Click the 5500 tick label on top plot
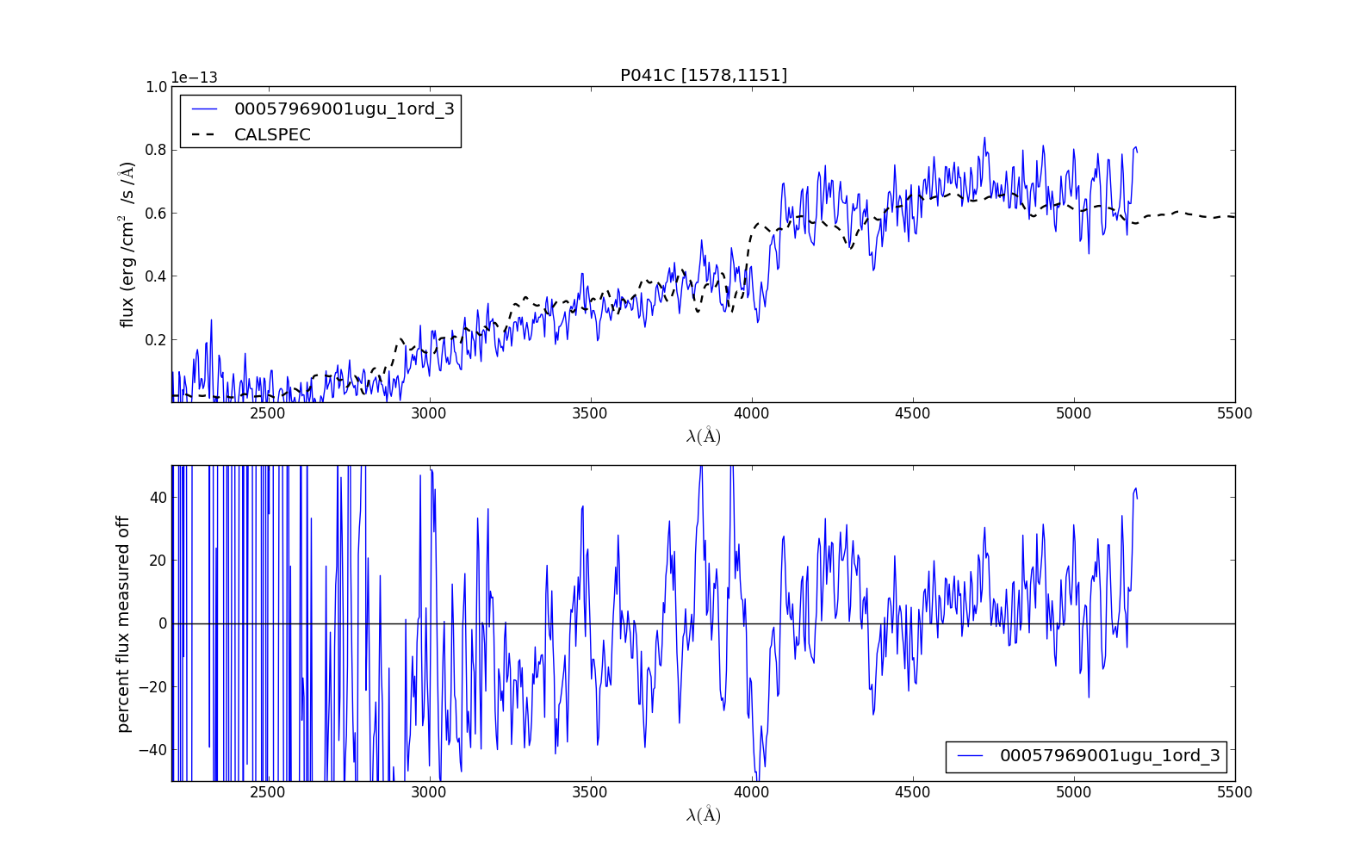The height and width of the screenshot is (868, 1372). click(1235, 413)
